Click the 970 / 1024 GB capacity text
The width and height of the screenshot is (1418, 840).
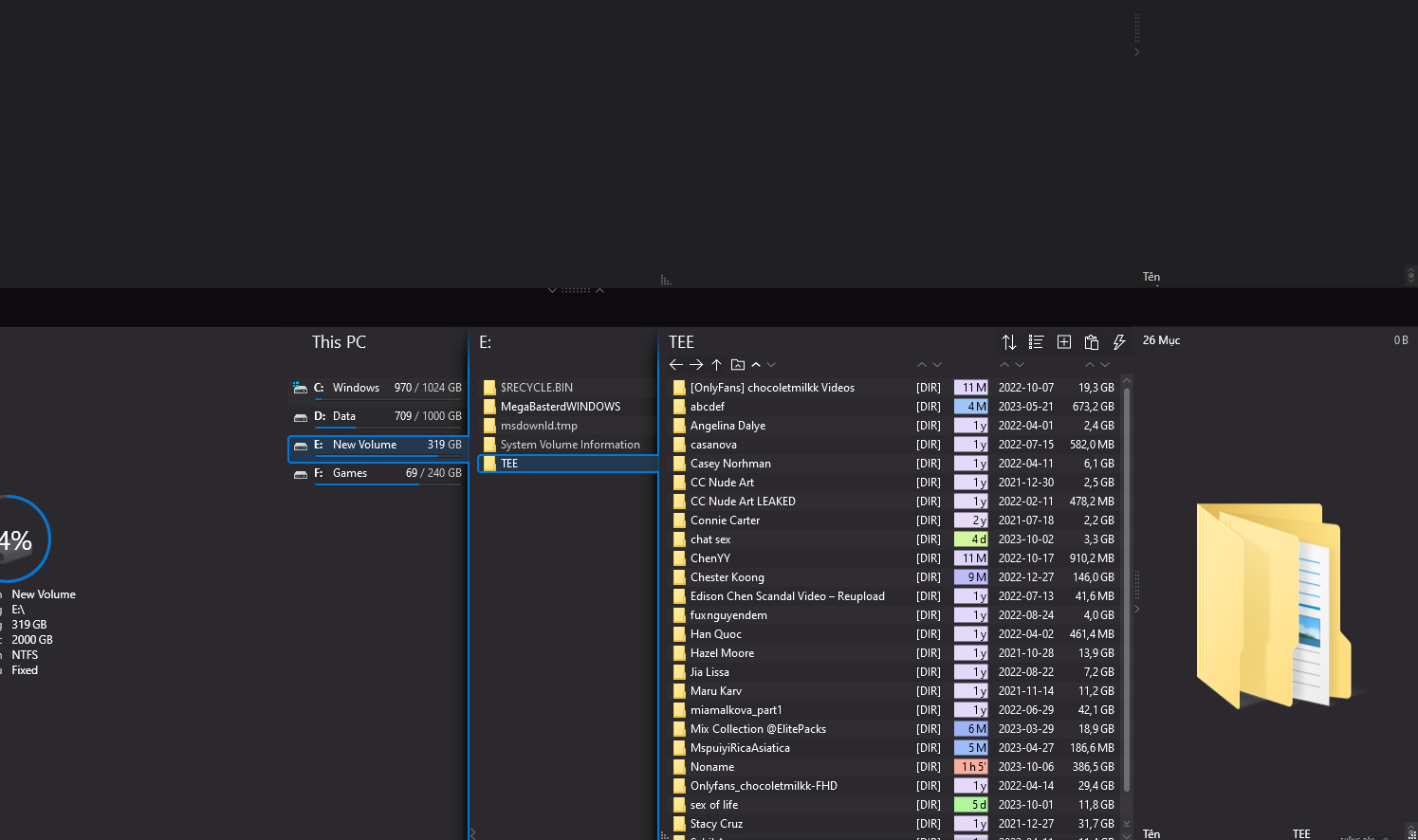(x=428, y=388)
